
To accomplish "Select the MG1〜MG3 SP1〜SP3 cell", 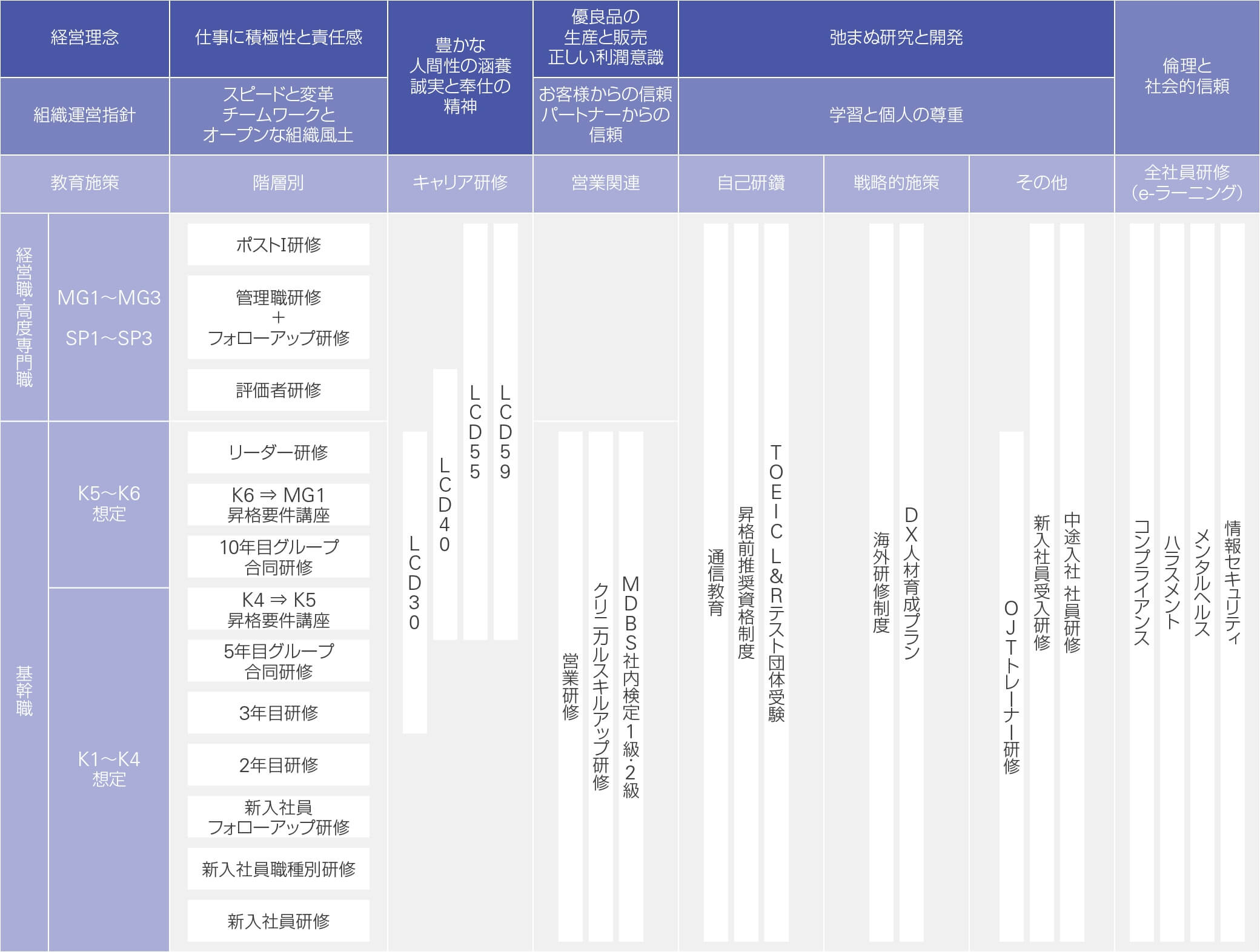I will (109, 317).
